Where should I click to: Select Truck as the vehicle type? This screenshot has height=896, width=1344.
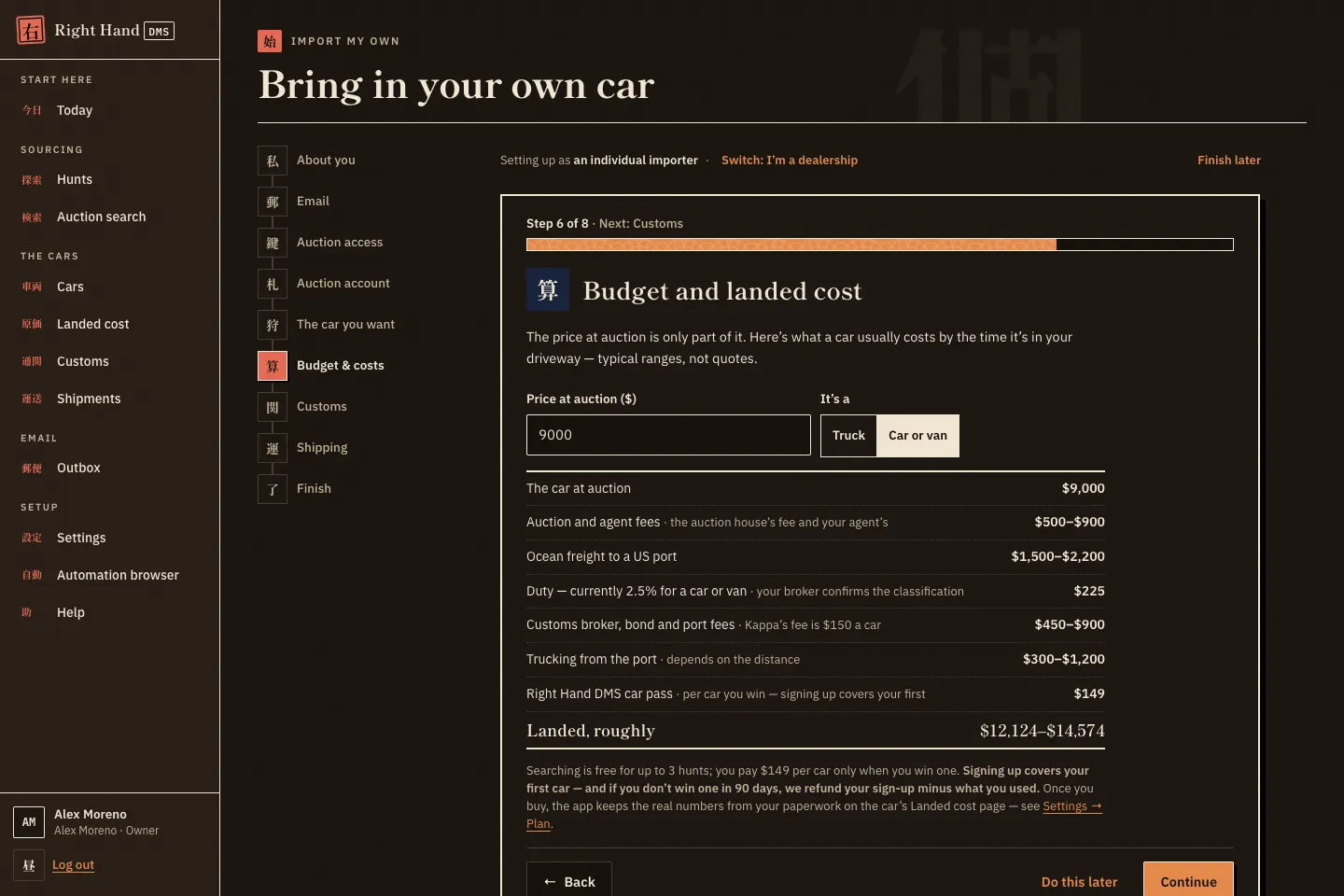(x=849, y=436)
